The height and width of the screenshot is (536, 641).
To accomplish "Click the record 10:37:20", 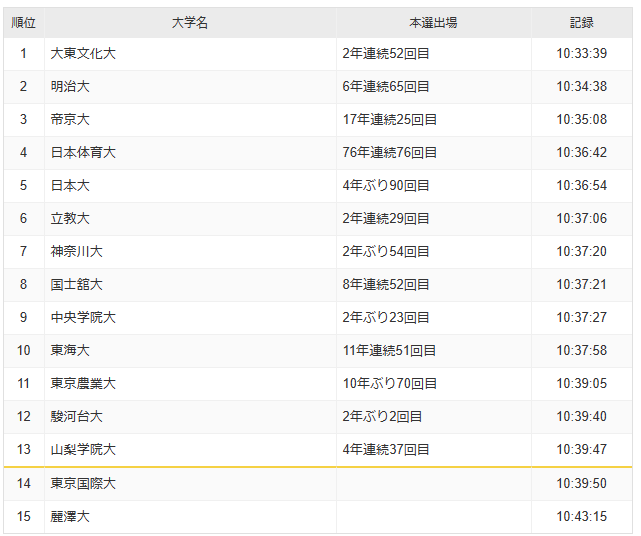I will click(582, 252).
